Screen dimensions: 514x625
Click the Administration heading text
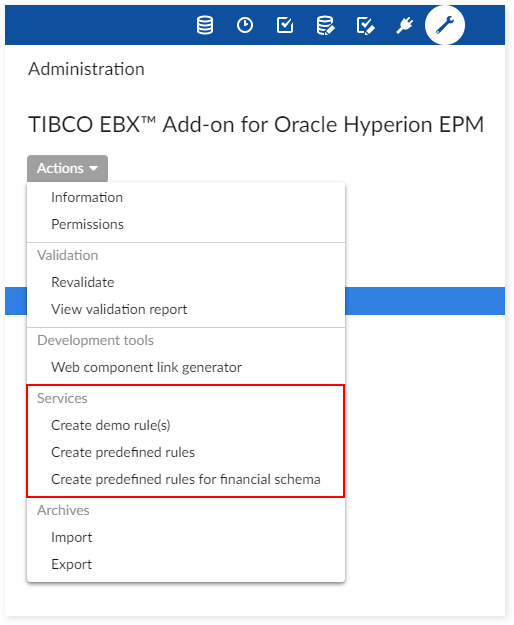click(x=86, y=69)
